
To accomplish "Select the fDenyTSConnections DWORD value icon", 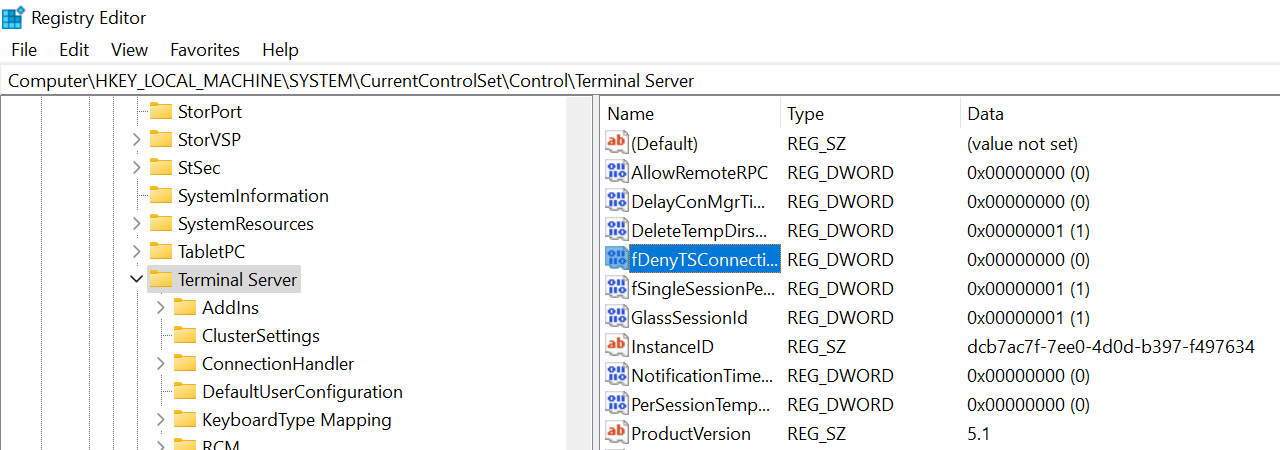I will pos(617,259).
